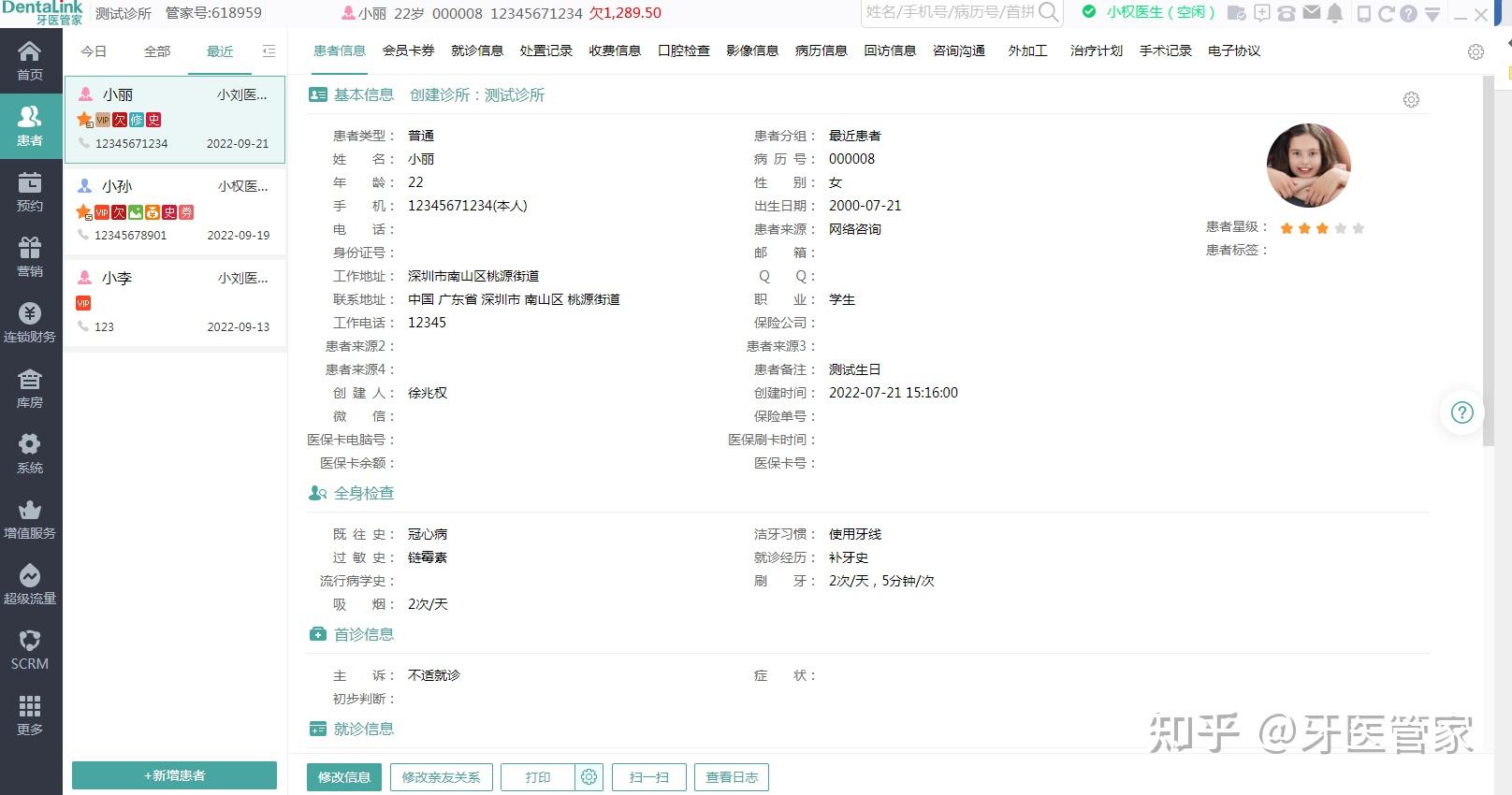Open the 处置记录 tab
The width and height of the screenshot is (1512, 795).
[x=546, y=51]
